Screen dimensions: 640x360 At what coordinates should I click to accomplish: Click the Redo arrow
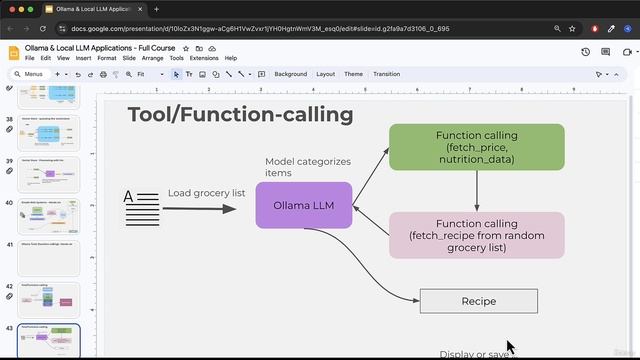(90, 74)
